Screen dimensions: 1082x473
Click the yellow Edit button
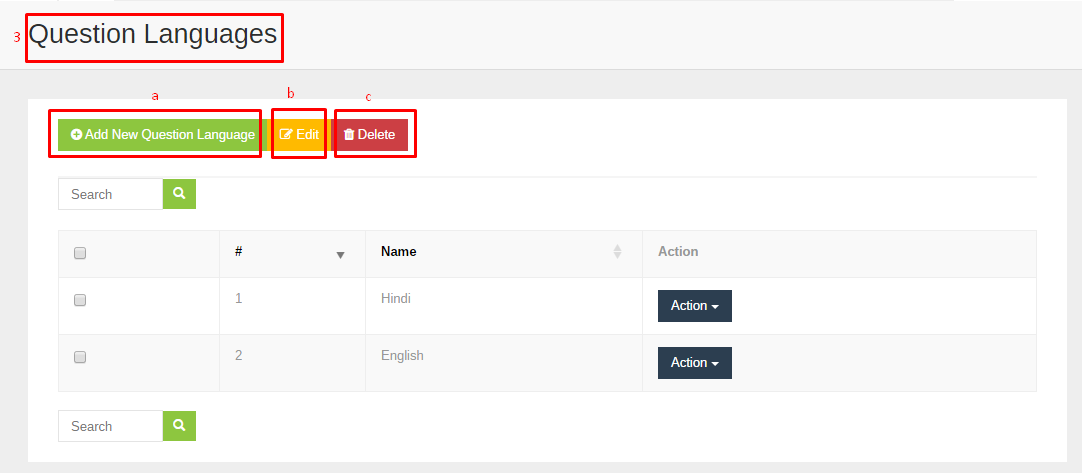(x=299, y=135)
